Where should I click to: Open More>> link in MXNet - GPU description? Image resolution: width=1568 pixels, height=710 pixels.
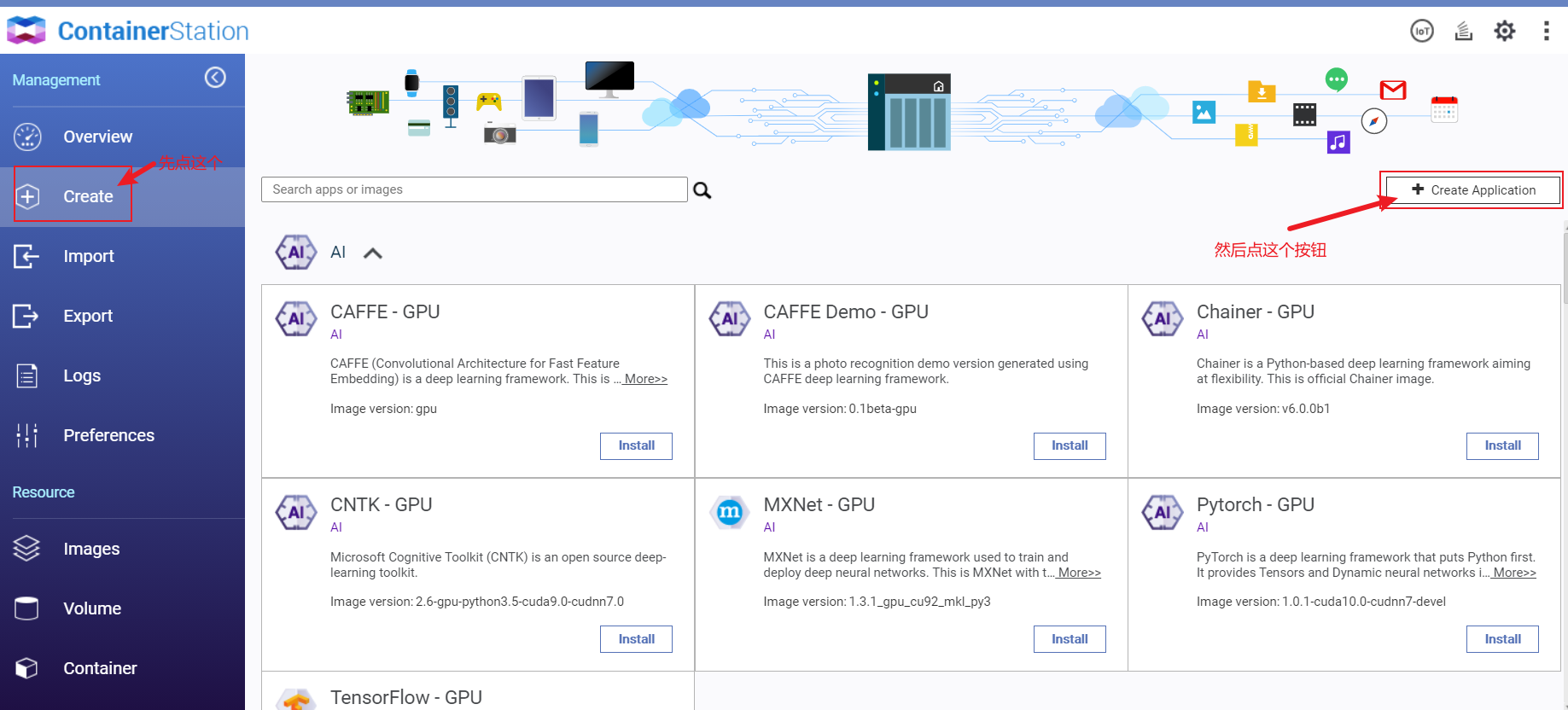[1079, 573]
